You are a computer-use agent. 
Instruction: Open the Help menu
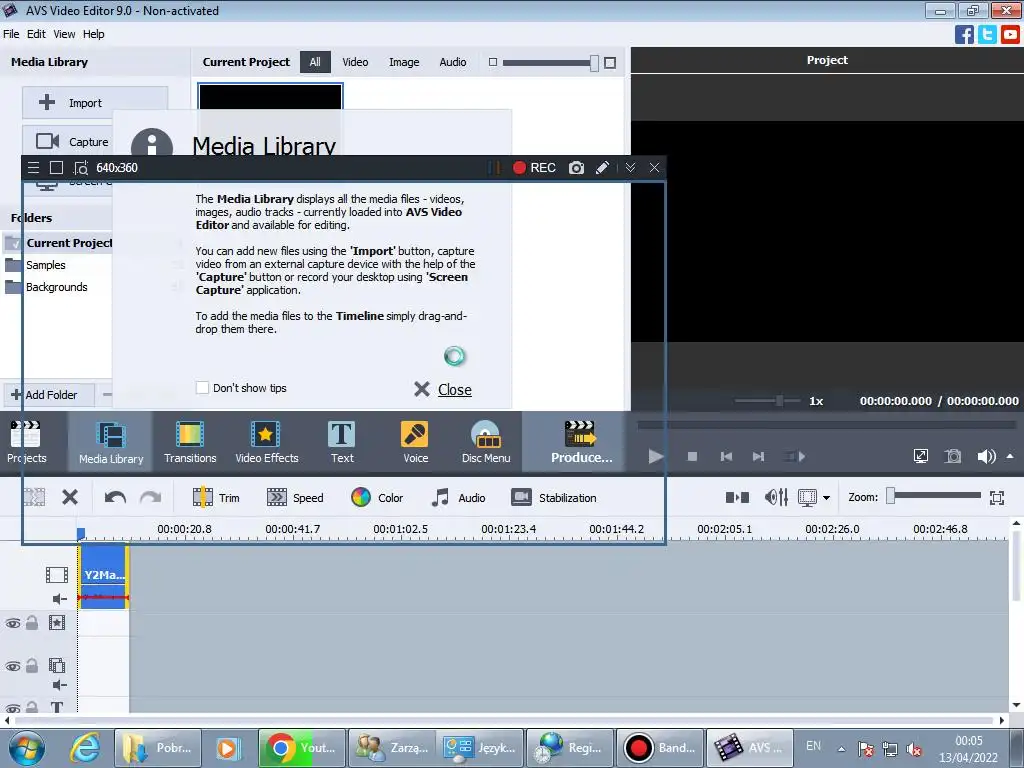[x=93, y=34]
